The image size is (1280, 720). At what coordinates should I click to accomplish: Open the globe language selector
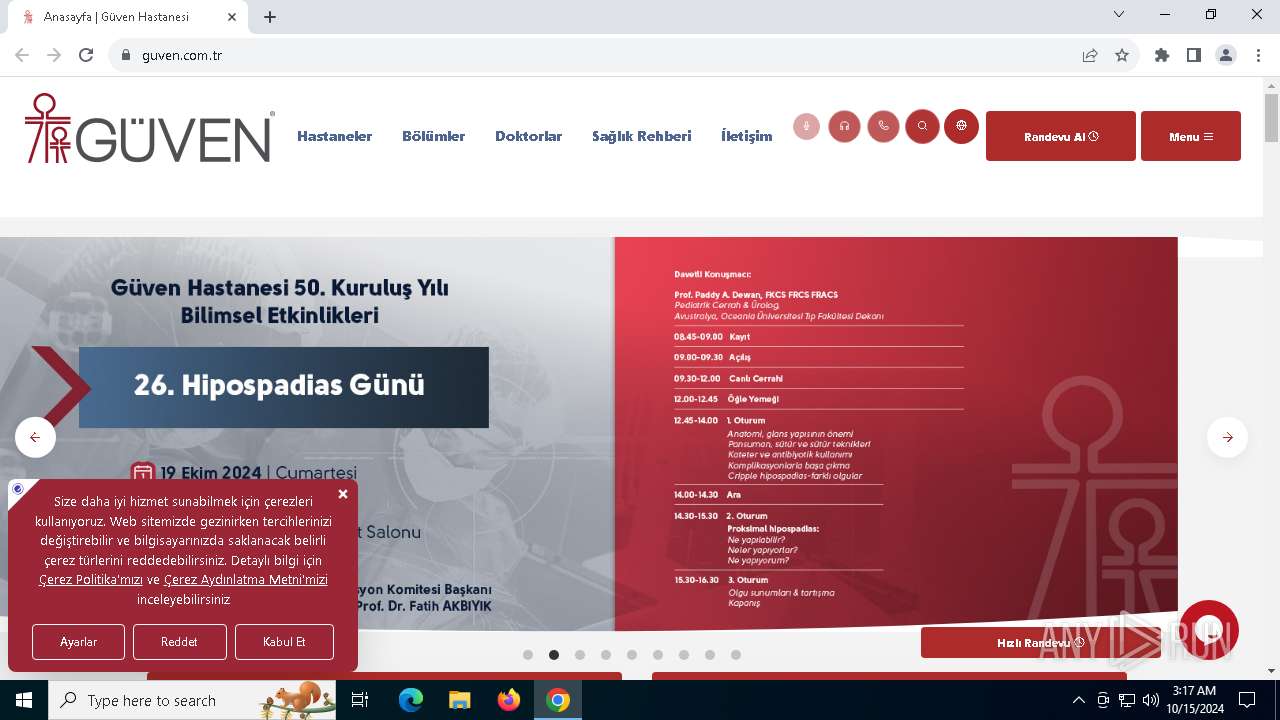961,126
